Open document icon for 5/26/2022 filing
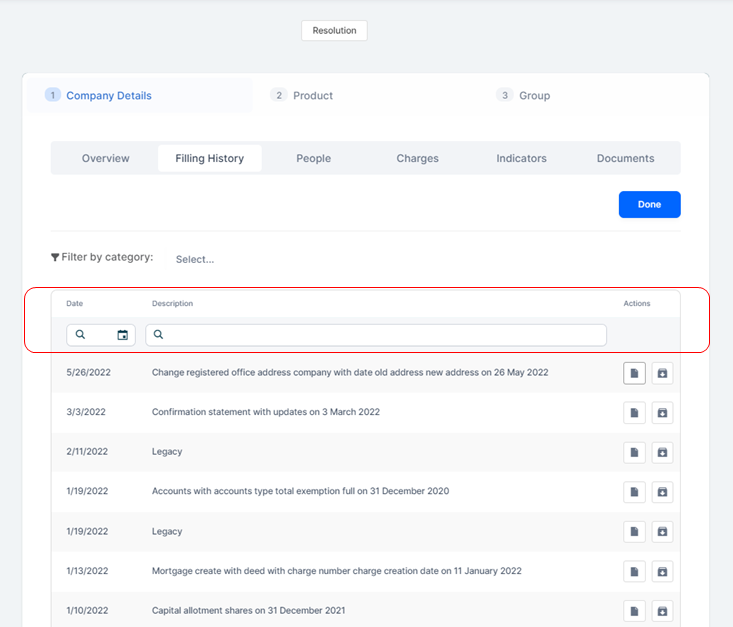This screenshot has height=627, width=733. coord(634,373)
